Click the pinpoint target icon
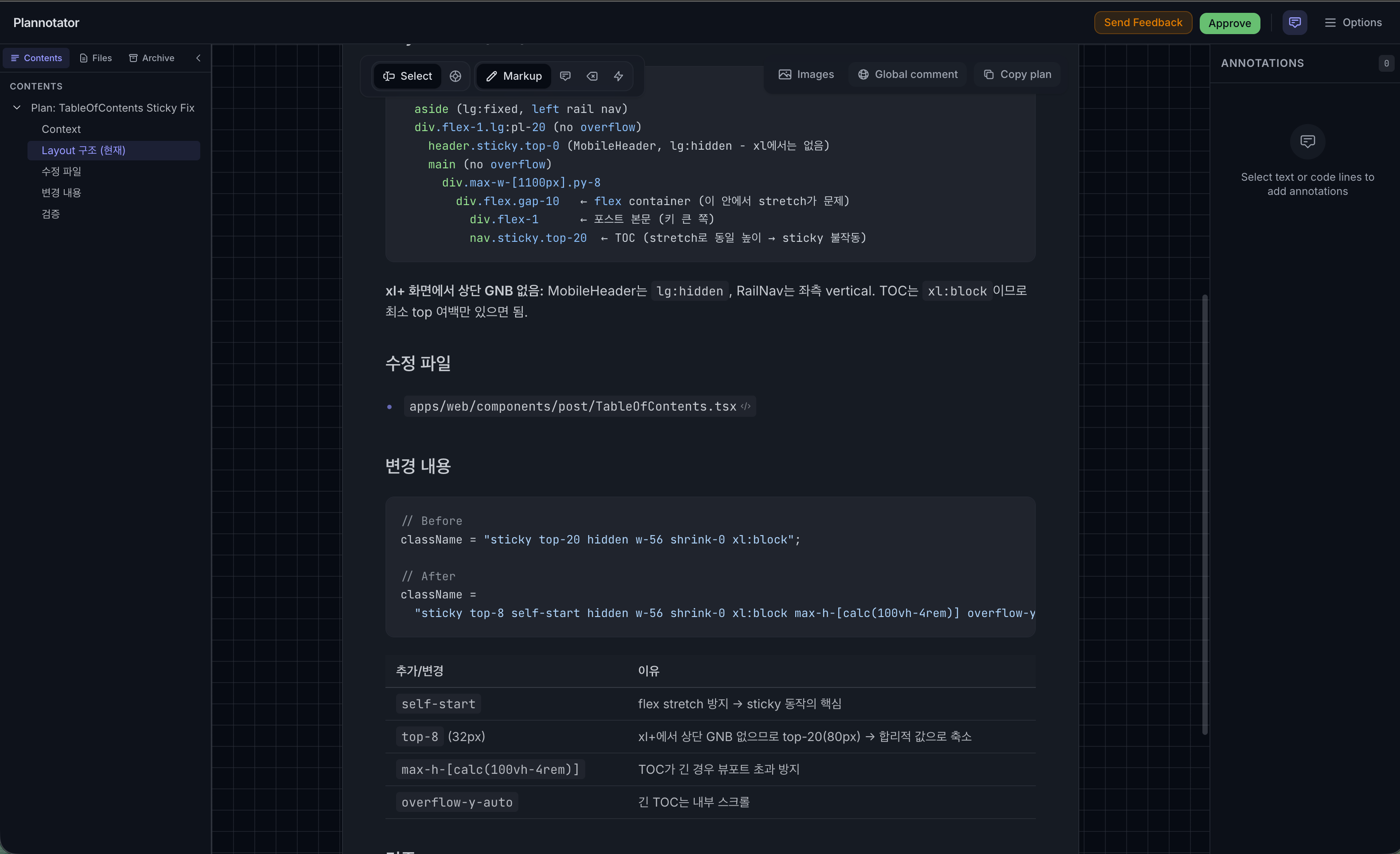This screenshot has height=854, width=1400. pyautogui.click(x=455, y=76)
